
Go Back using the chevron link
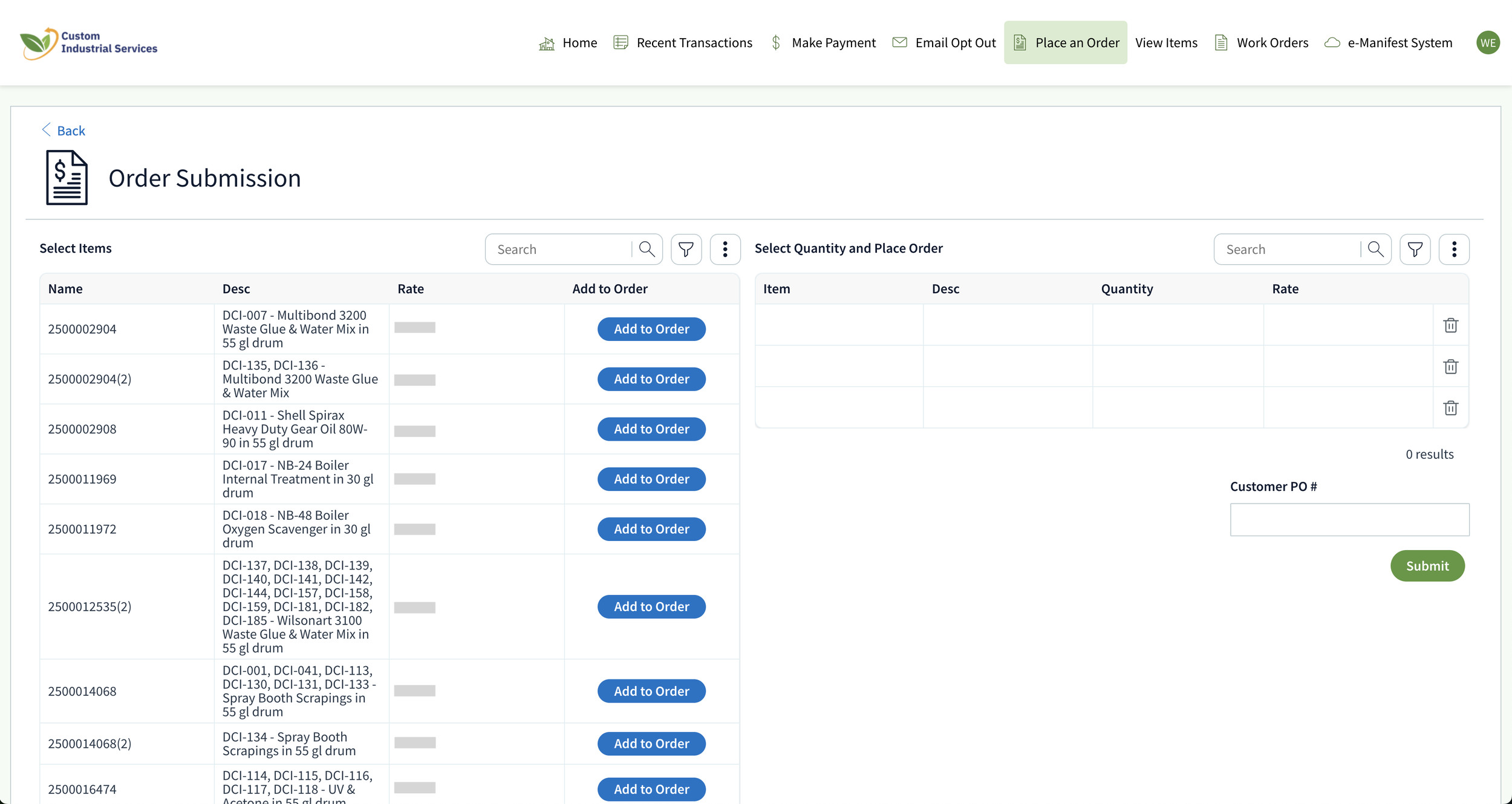[x=64, y=131]
